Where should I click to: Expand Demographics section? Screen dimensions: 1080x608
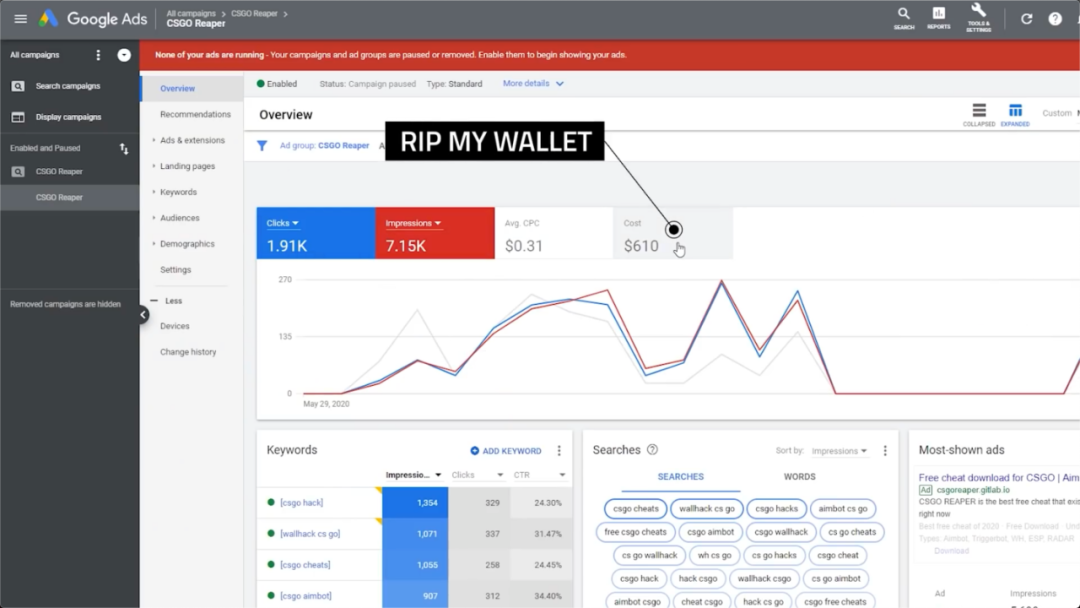coord(187,244)
